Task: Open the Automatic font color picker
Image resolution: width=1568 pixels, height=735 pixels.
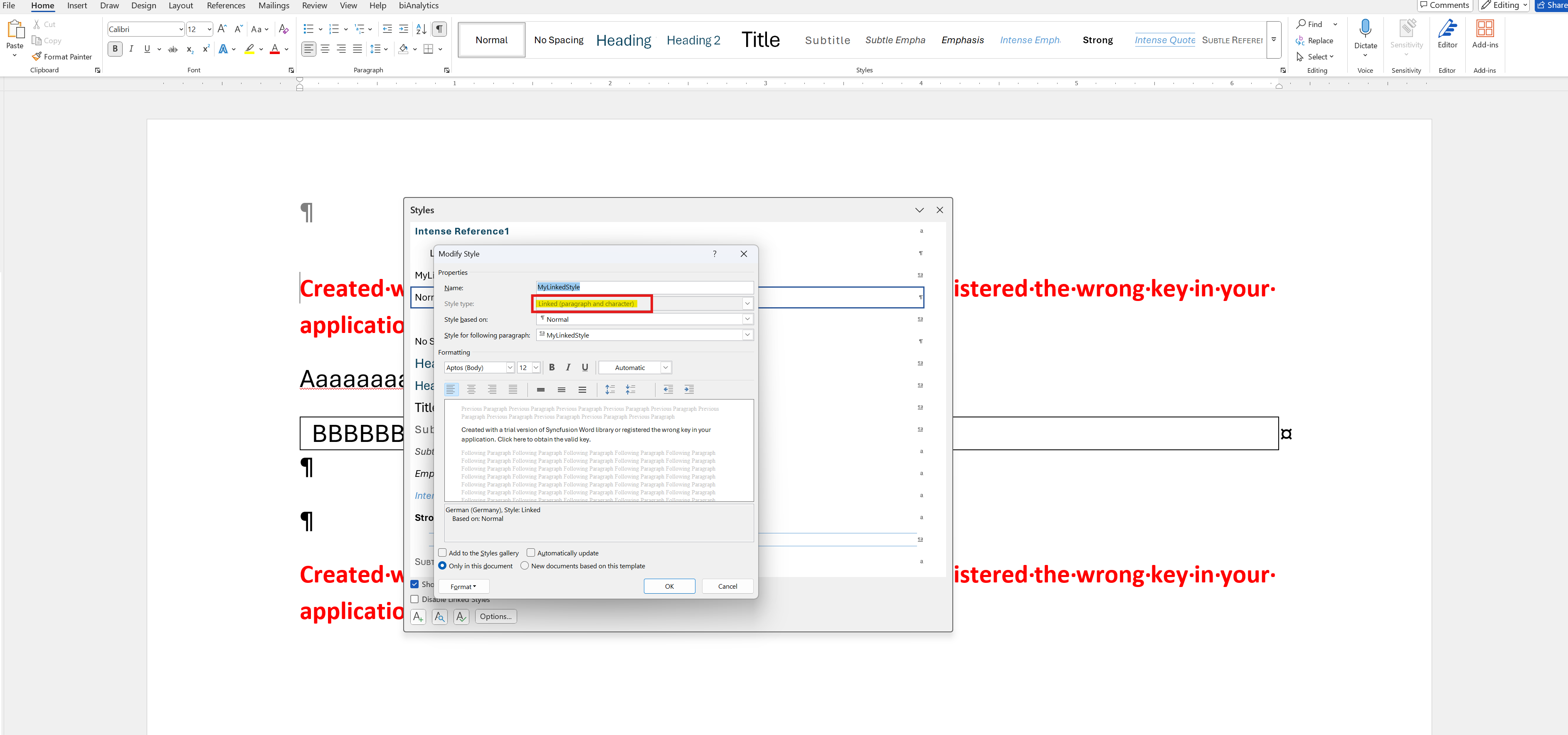Action: 635,367
